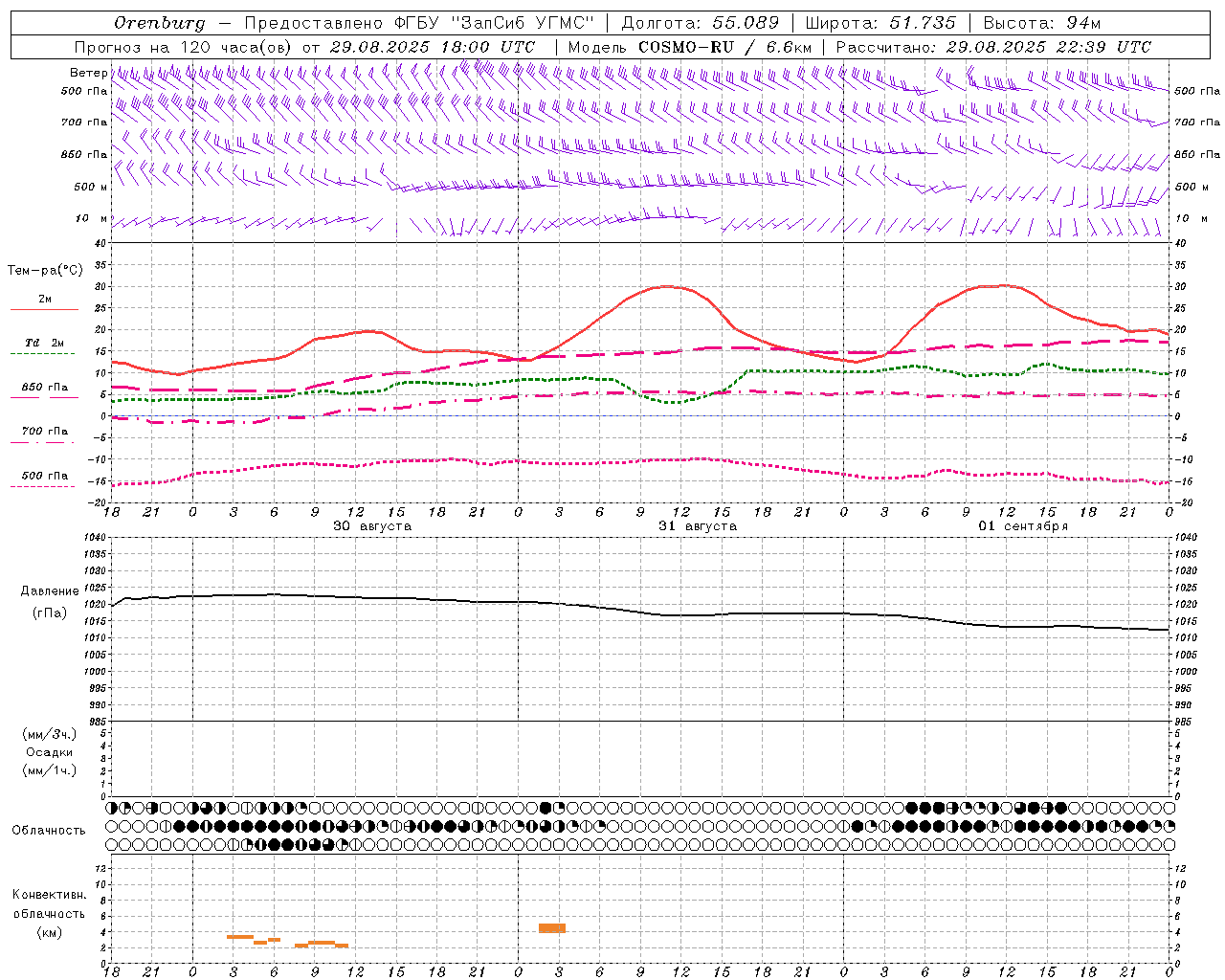Click the Конвективн. panel label

[x=49, y=895]
